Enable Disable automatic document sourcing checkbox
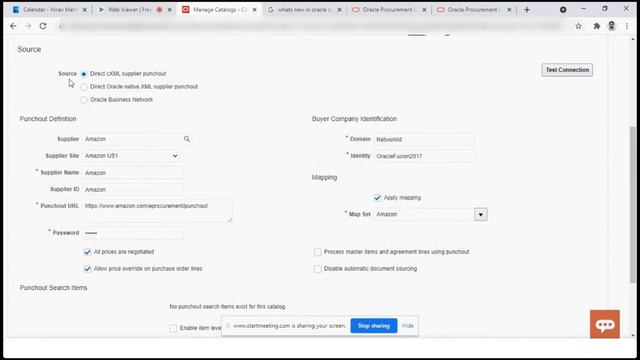 318,269
